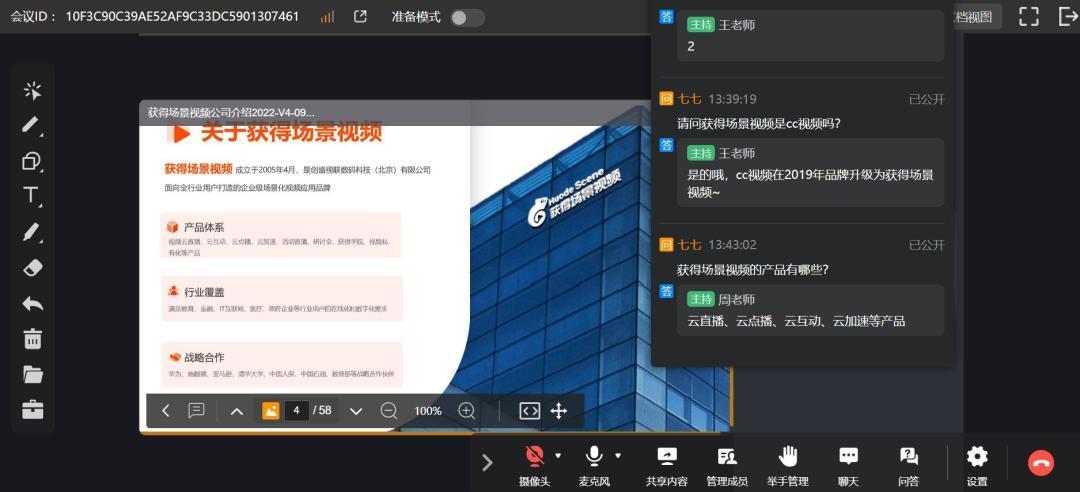
Task: Toggle the 准备模式 switch
Action: (467, 17)
